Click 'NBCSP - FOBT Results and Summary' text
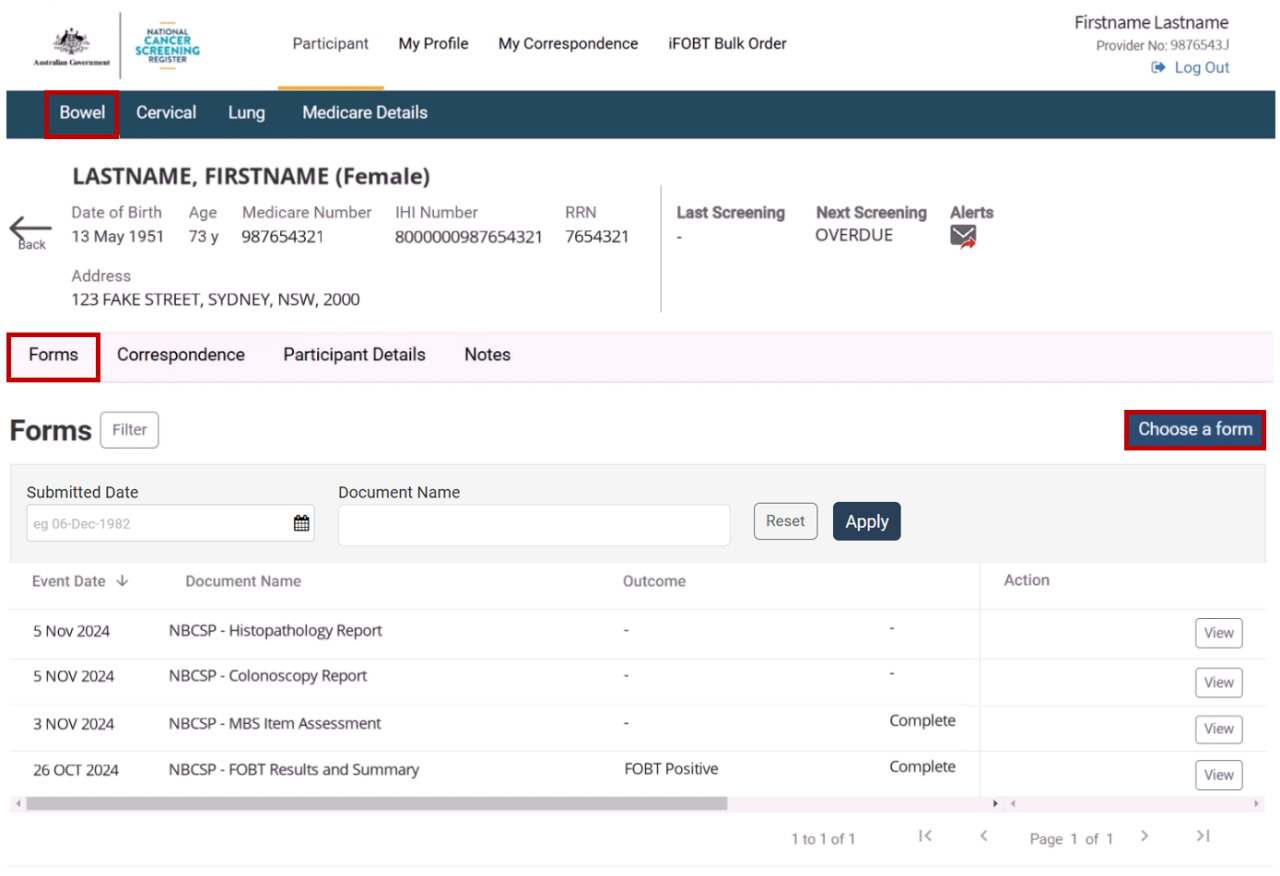The width and height of the screenshot is (1280, 876). point(294,770)
